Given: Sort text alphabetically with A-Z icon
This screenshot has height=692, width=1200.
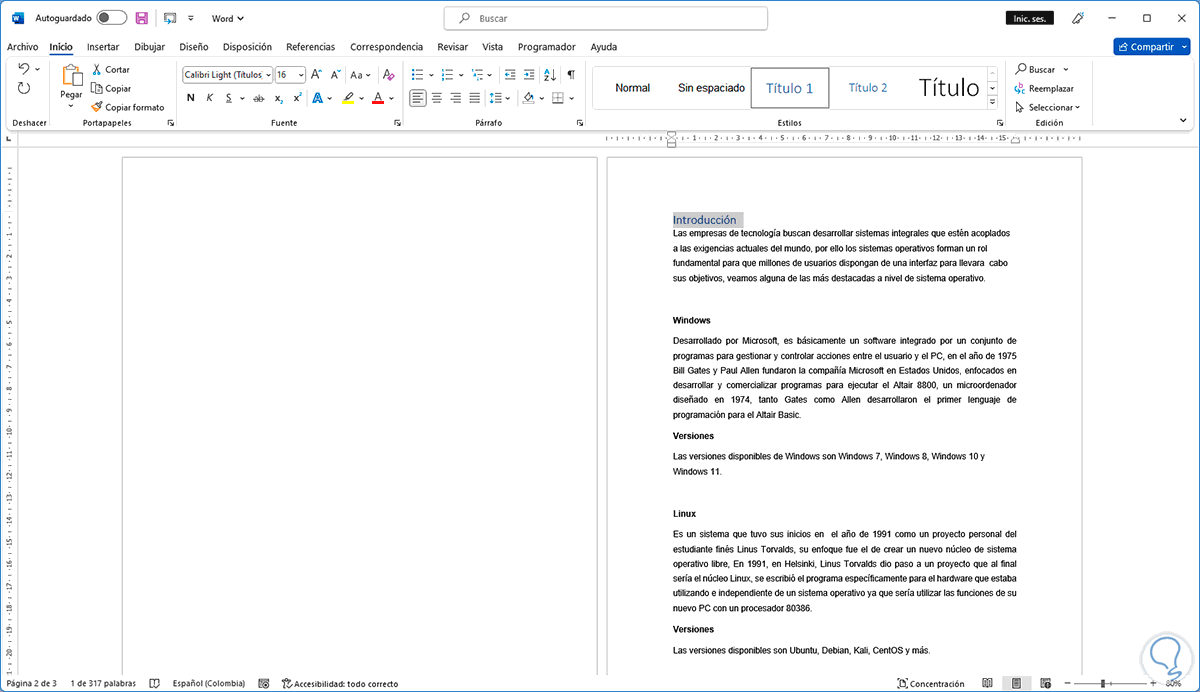Looking at the screenshot, I should [x=550, y=74].
